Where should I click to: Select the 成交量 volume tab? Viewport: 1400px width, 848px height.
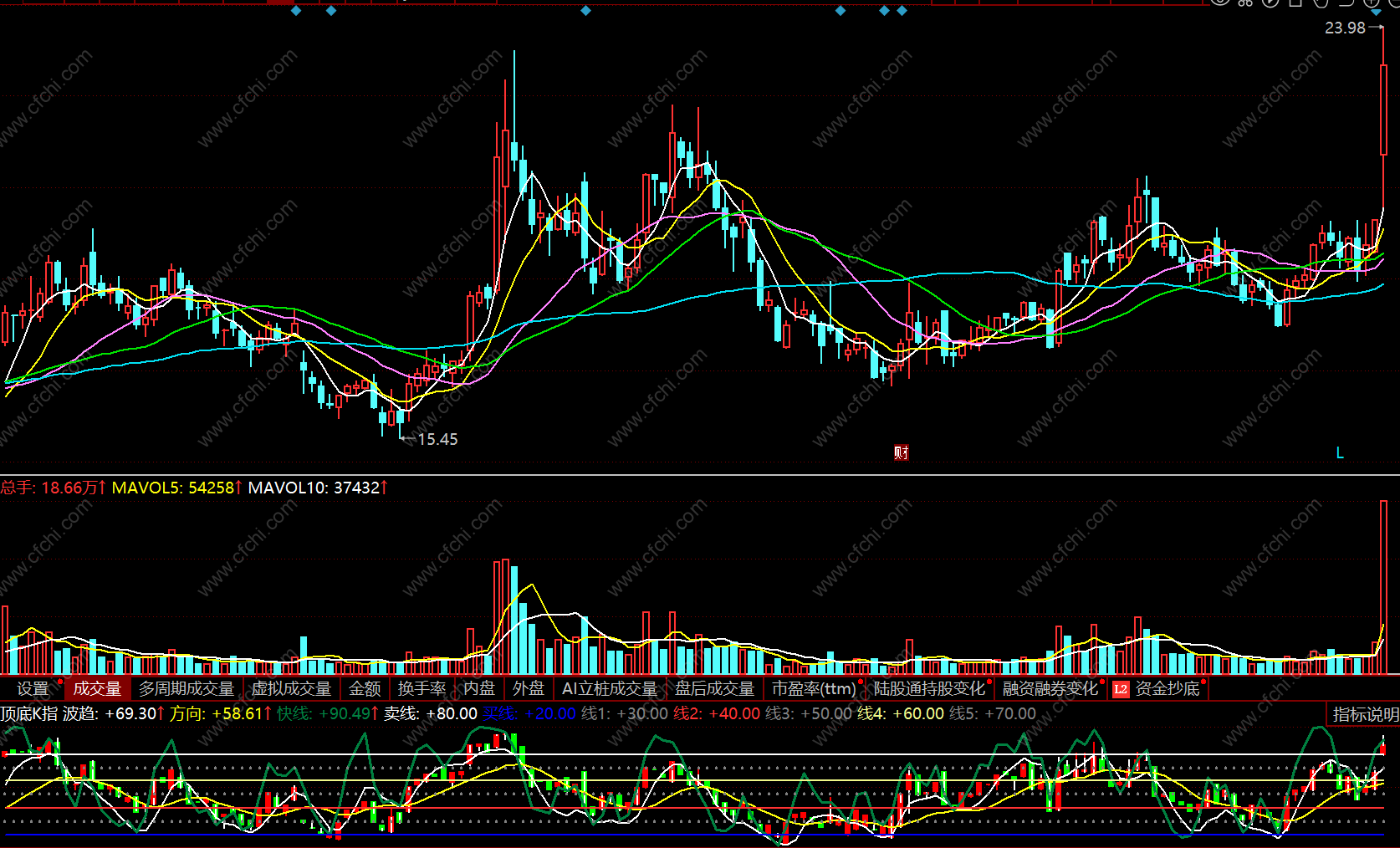point(97,688)
